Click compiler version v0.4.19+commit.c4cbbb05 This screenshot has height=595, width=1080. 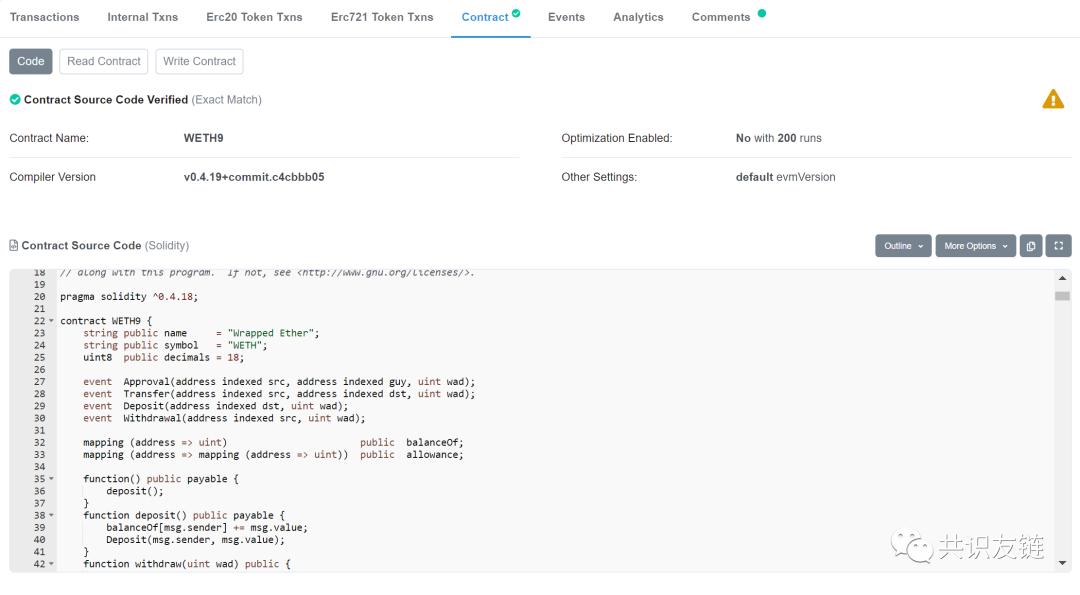tap(253, 177)
